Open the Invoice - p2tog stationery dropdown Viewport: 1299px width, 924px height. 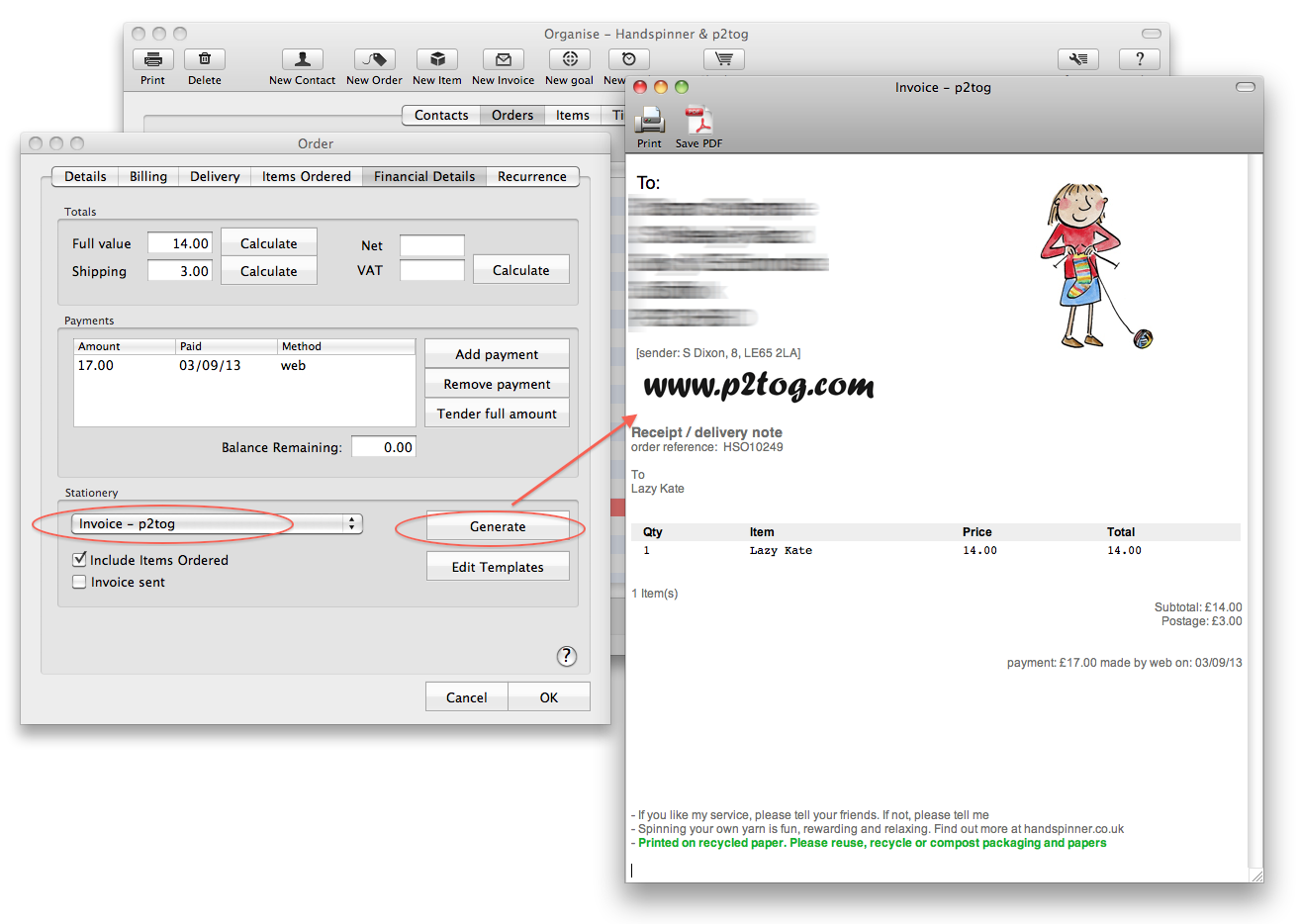coord(217,523)
